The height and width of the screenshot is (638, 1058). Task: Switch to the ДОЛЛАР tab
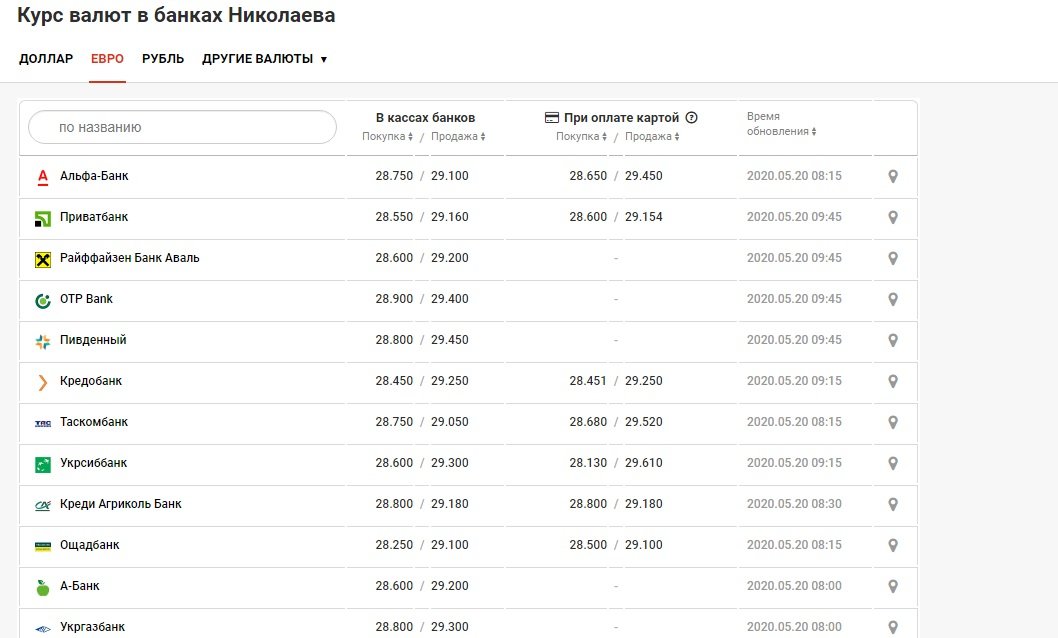[46, 59]
